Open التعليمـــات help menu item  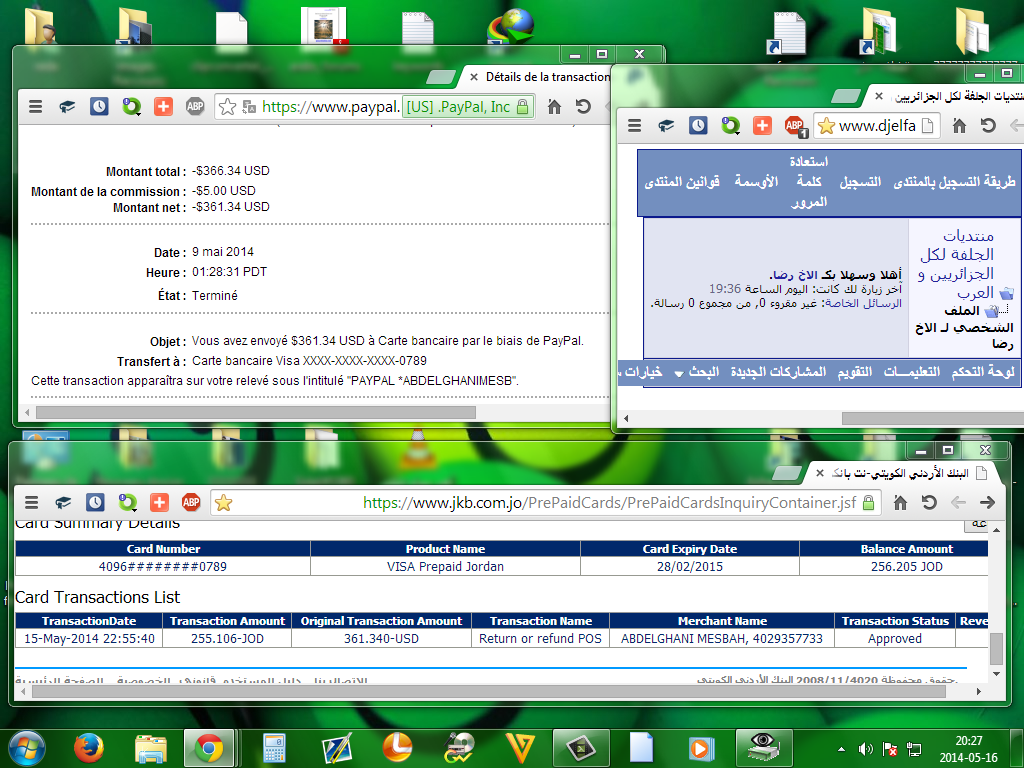click(912, 372)
